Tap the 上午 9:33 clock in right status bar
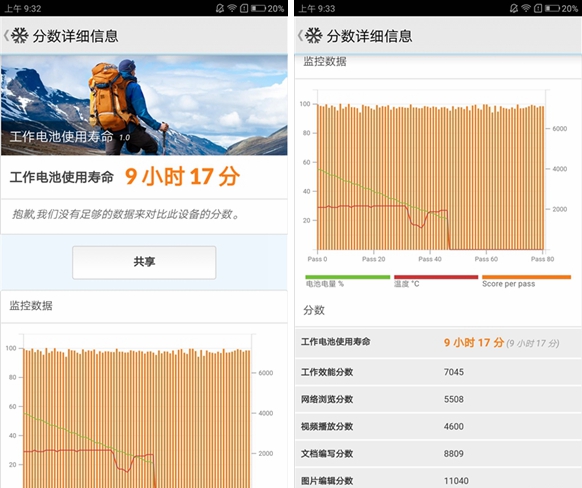Image resolution: width=582 pixels, height=488 pixels. pos(317,9)
